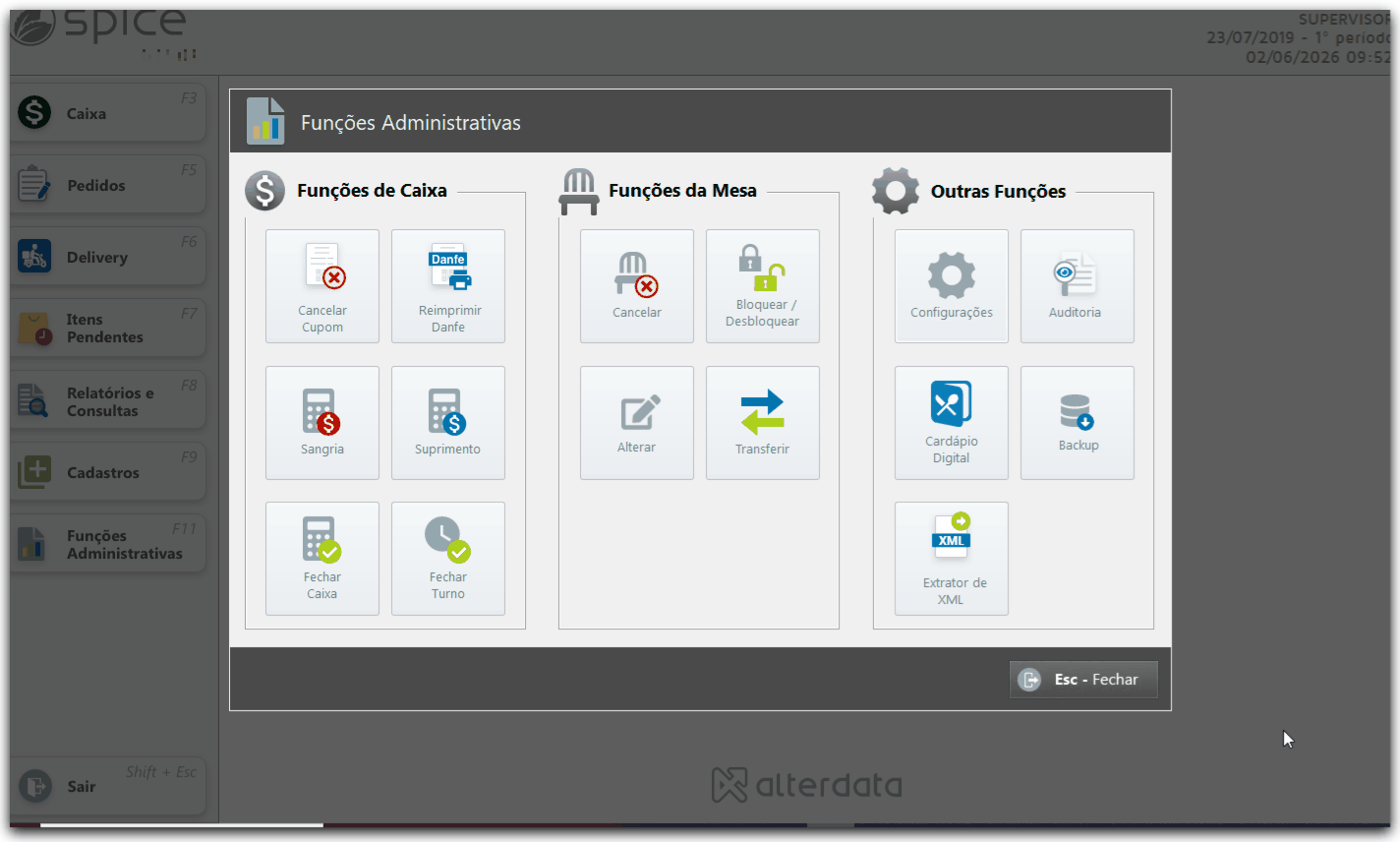Open Suprimento cash supply

[448, 423]
